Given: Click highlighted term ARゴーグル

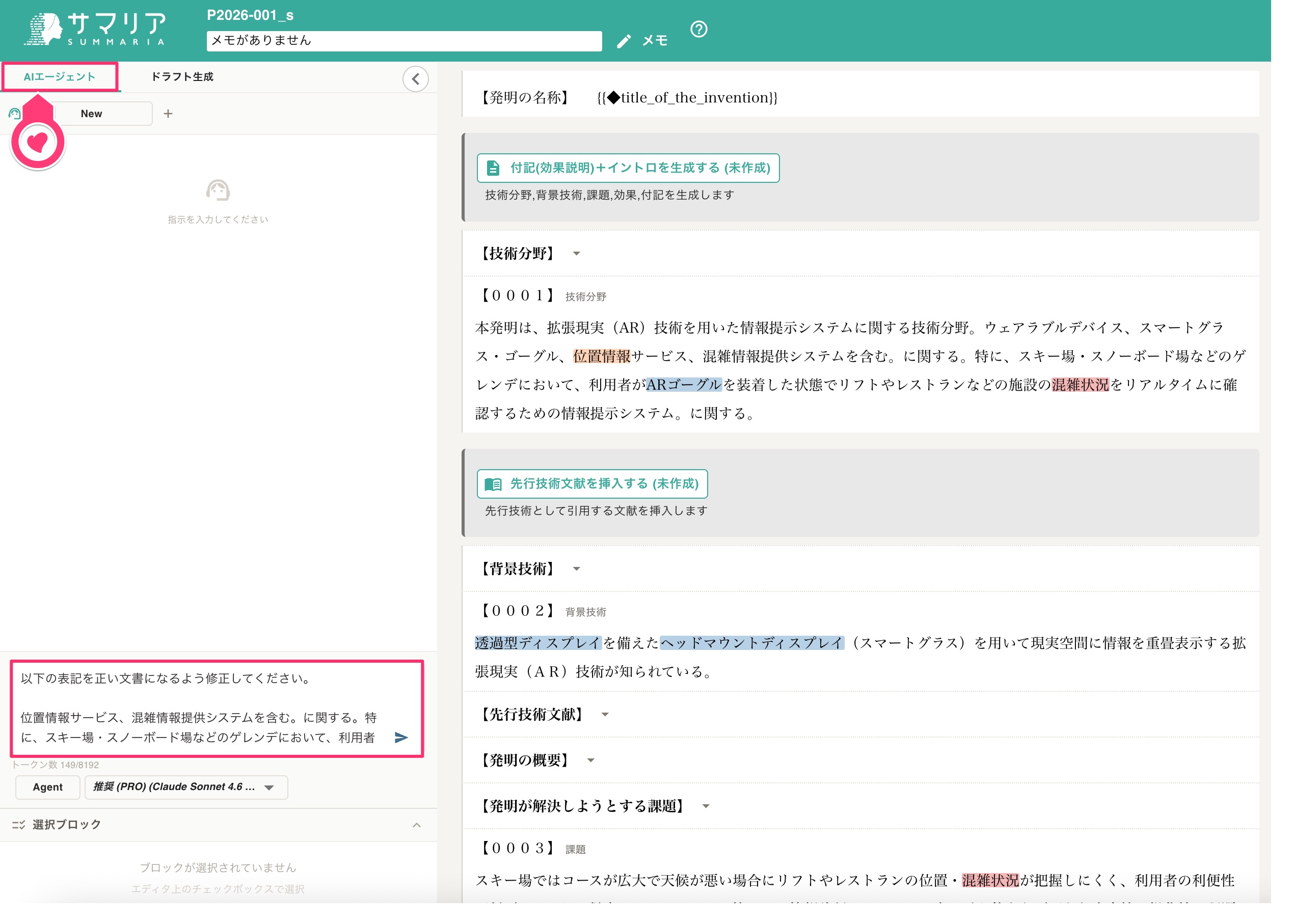Looking at the screenshot, I should click(684, 385).
